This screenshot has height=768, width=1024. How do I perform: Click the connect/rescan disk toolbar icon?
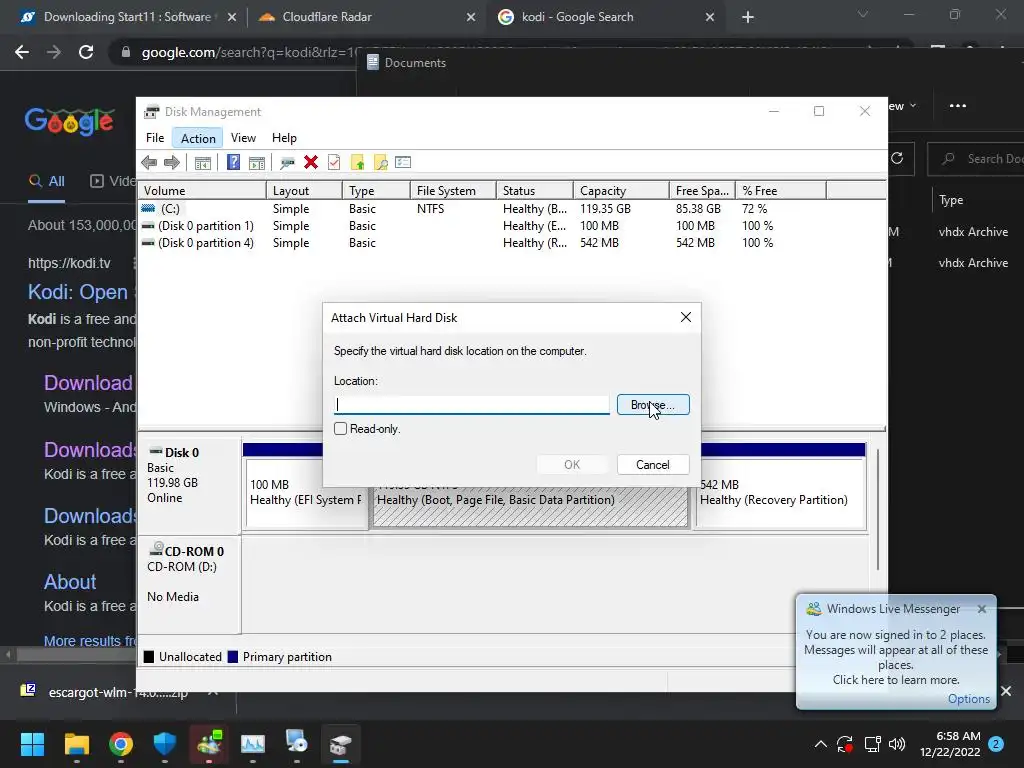pos(287,163)
